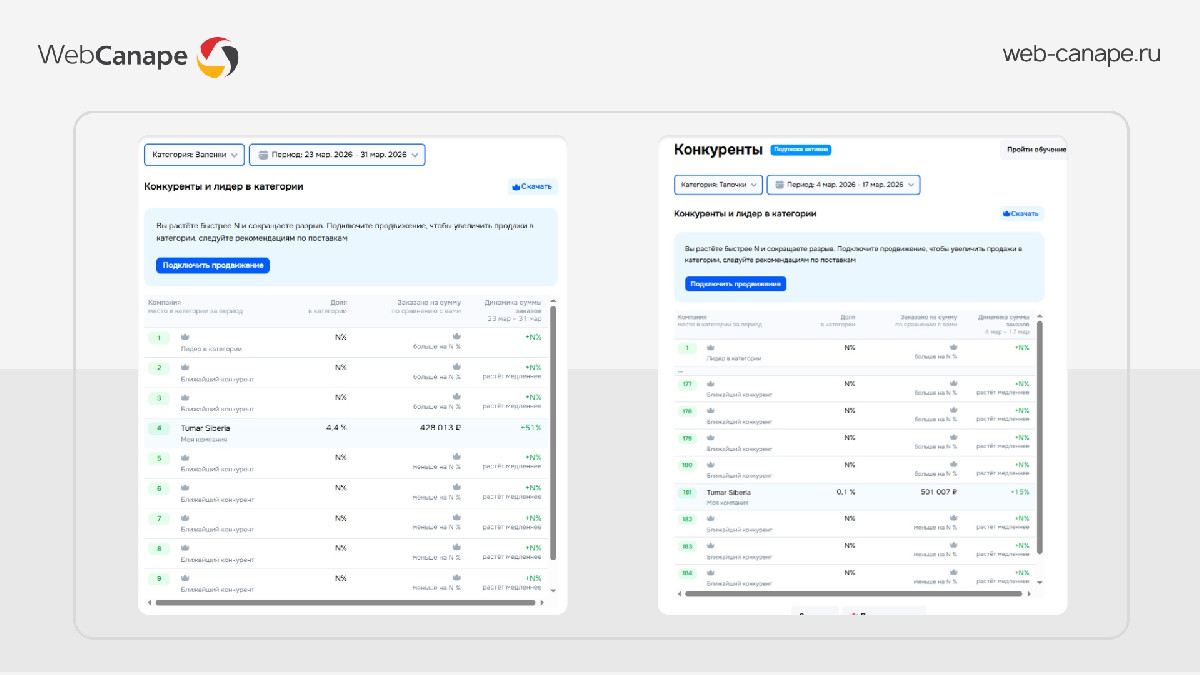Click the Подписка активна badge

(x=800, y=150)
